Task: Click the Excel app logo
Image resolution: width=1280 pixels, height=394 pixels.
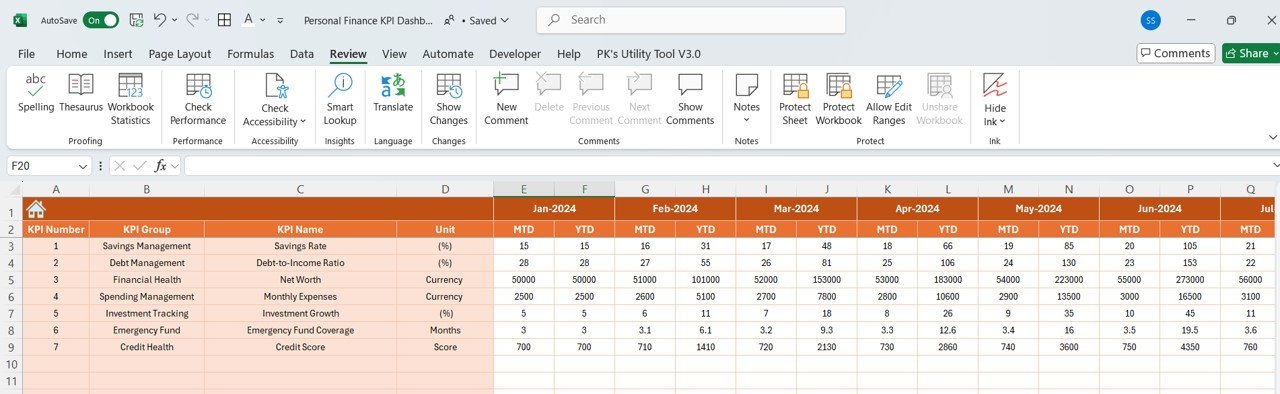Action: [19, 20]
